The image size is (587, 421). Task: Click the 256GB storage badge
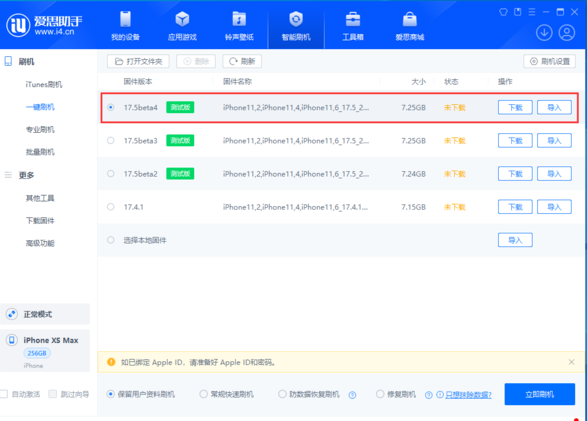tap(37, 353)
